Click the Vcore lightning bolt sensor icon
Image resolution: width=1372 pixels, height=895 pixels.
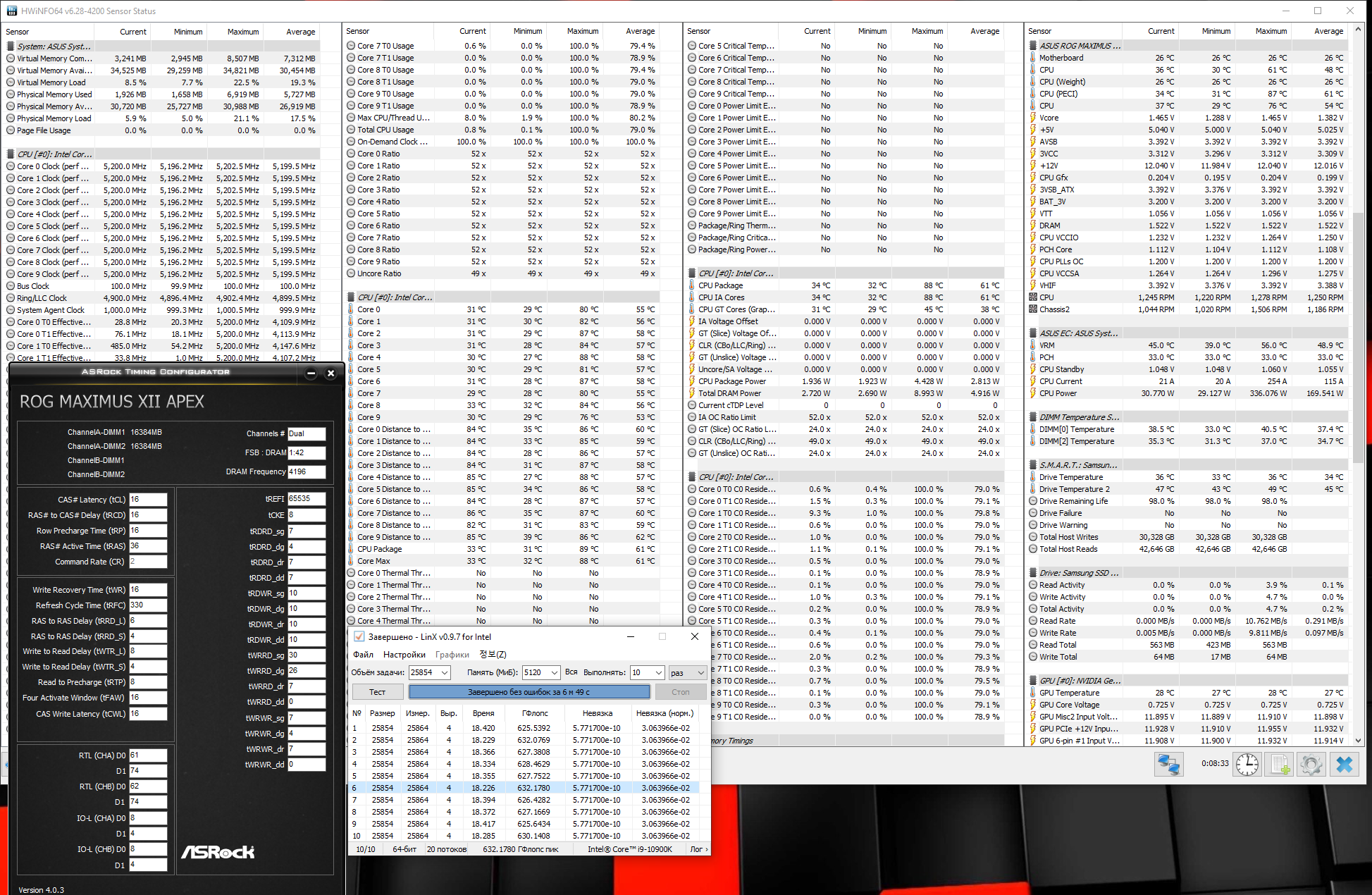pyautogui.click(x=1033, y=118)
